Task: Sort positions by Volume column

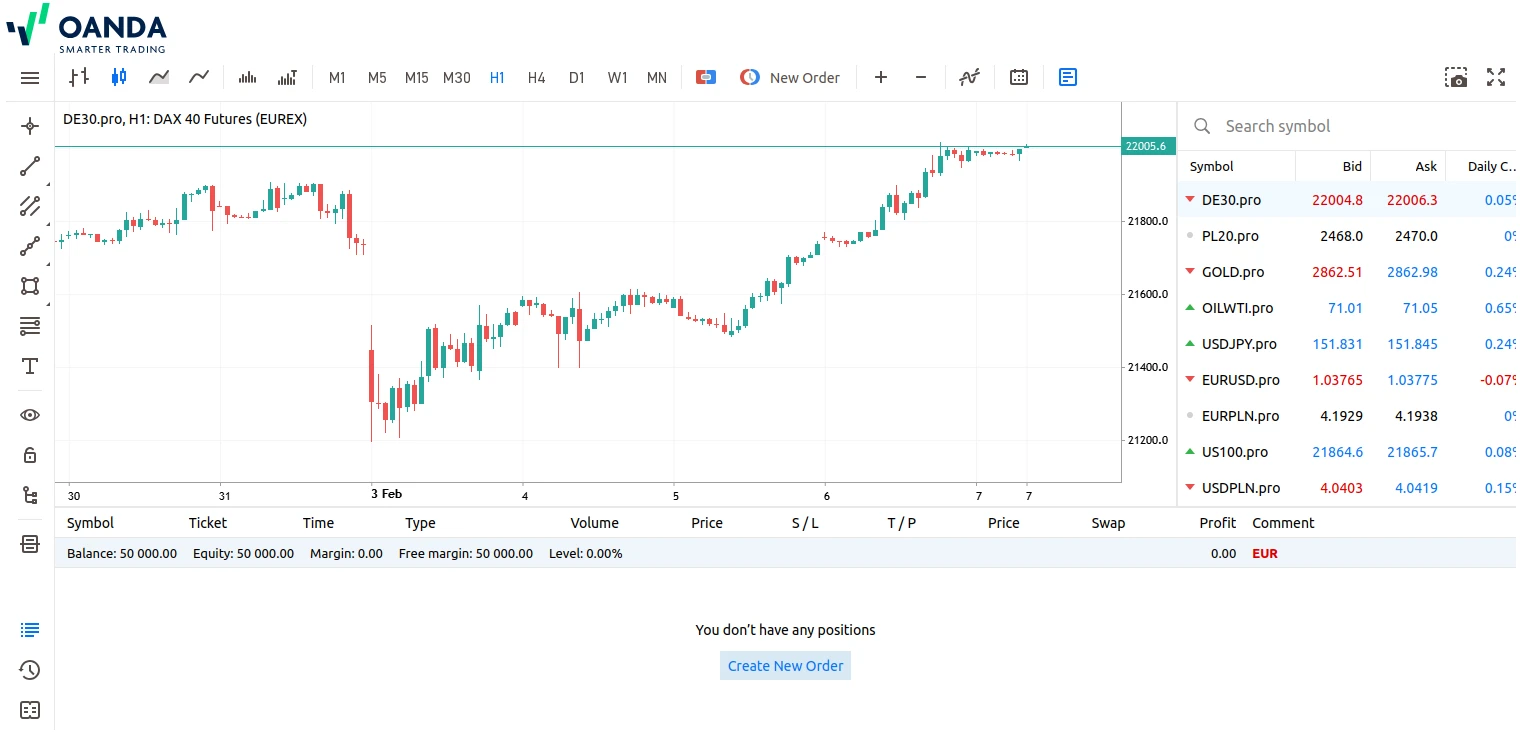Action: click(x=594, y=523)
